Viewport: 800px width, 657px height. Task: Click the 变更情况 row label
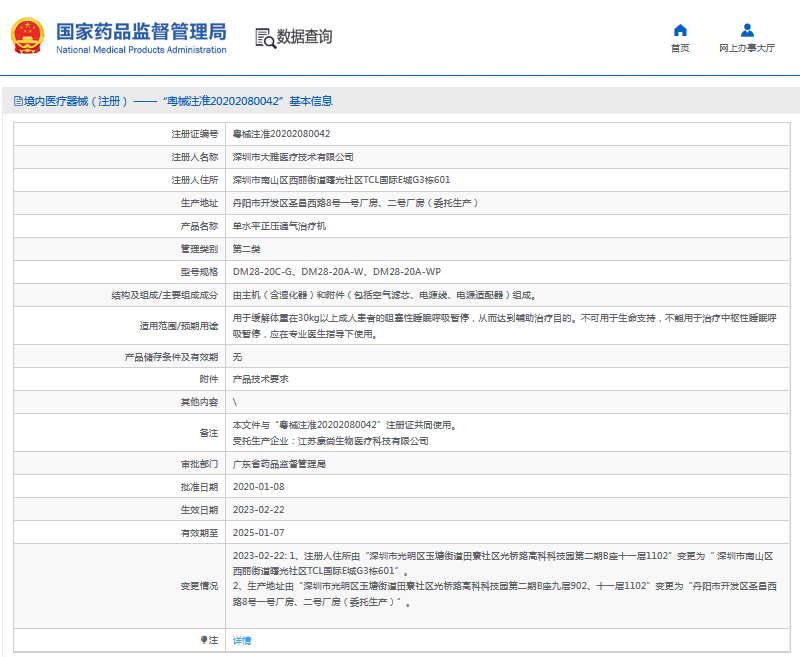coord(199,586)
